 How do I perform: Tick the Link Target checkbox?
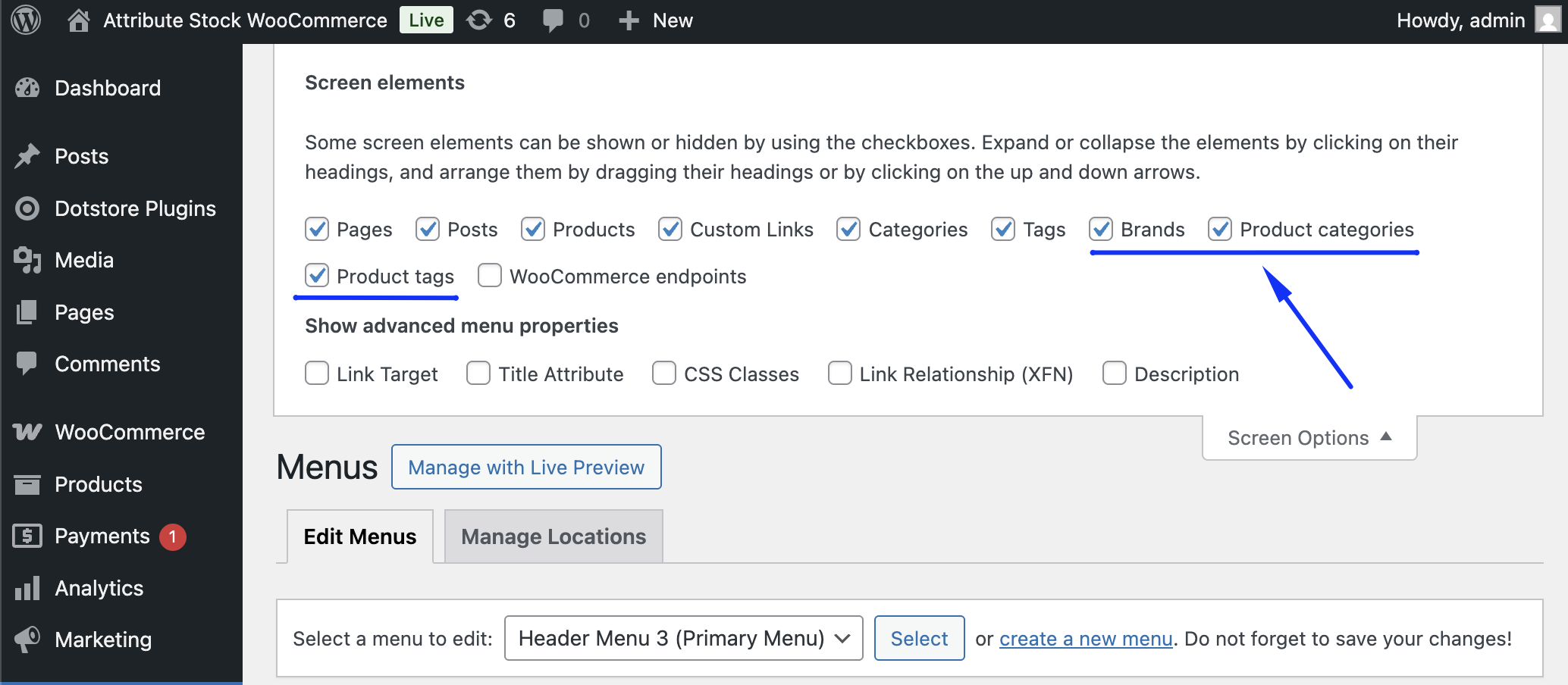coord(317,374)
